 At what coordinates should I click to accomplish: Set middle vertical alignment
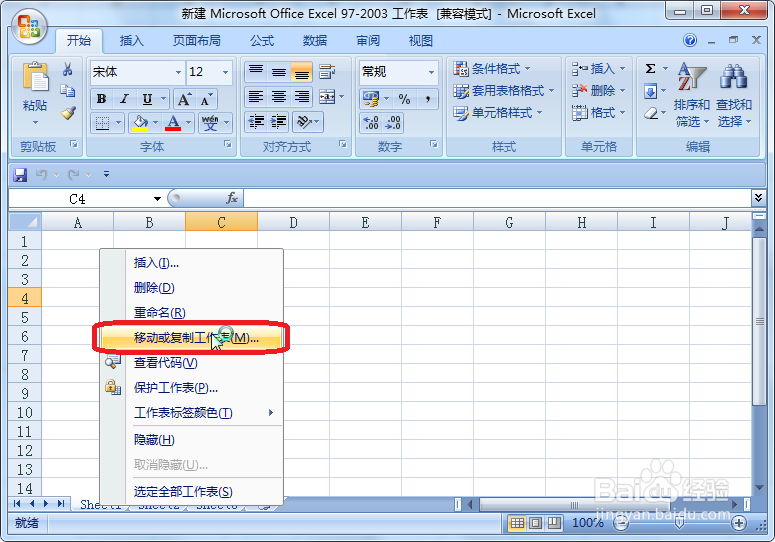(x=279, y=72)
